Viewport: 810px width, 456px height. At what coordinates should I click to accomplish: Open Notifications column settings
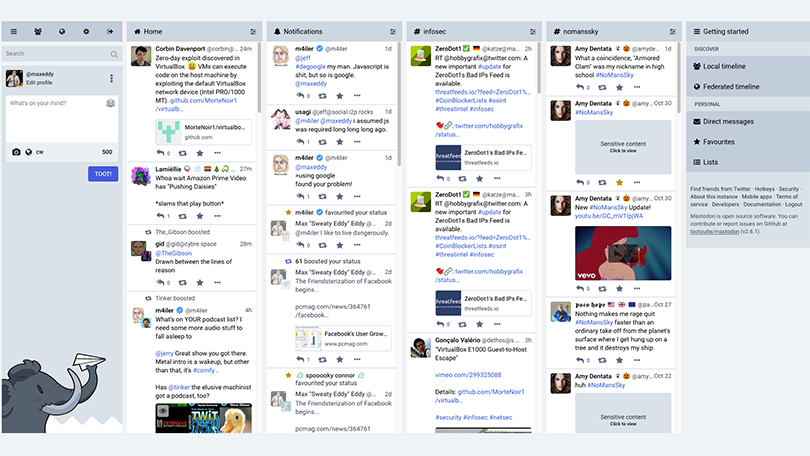(393, 32)
